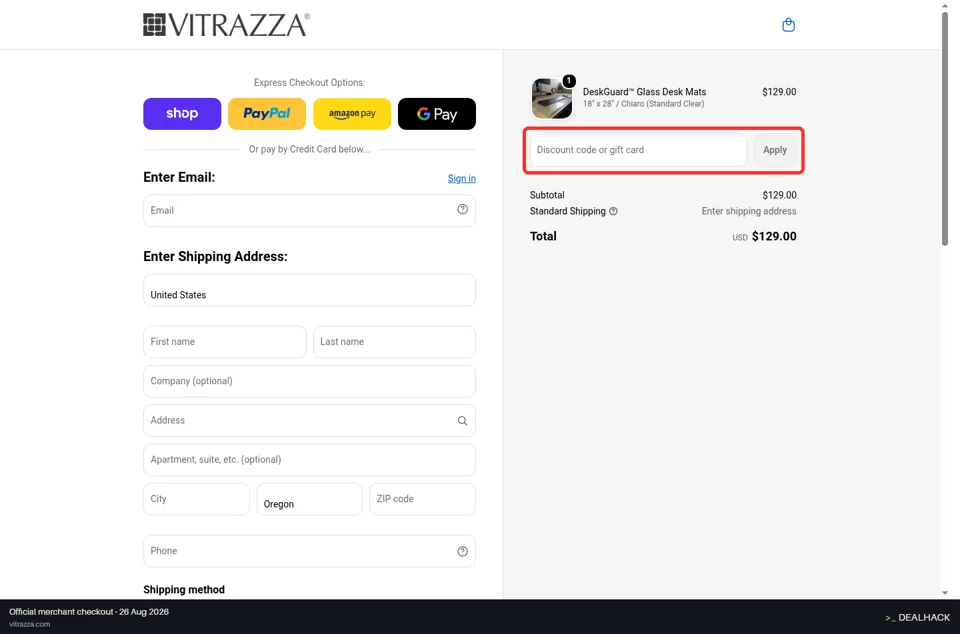960x634 pixels.
Task: Click the ZIP code field
Action: click(422, 499)
